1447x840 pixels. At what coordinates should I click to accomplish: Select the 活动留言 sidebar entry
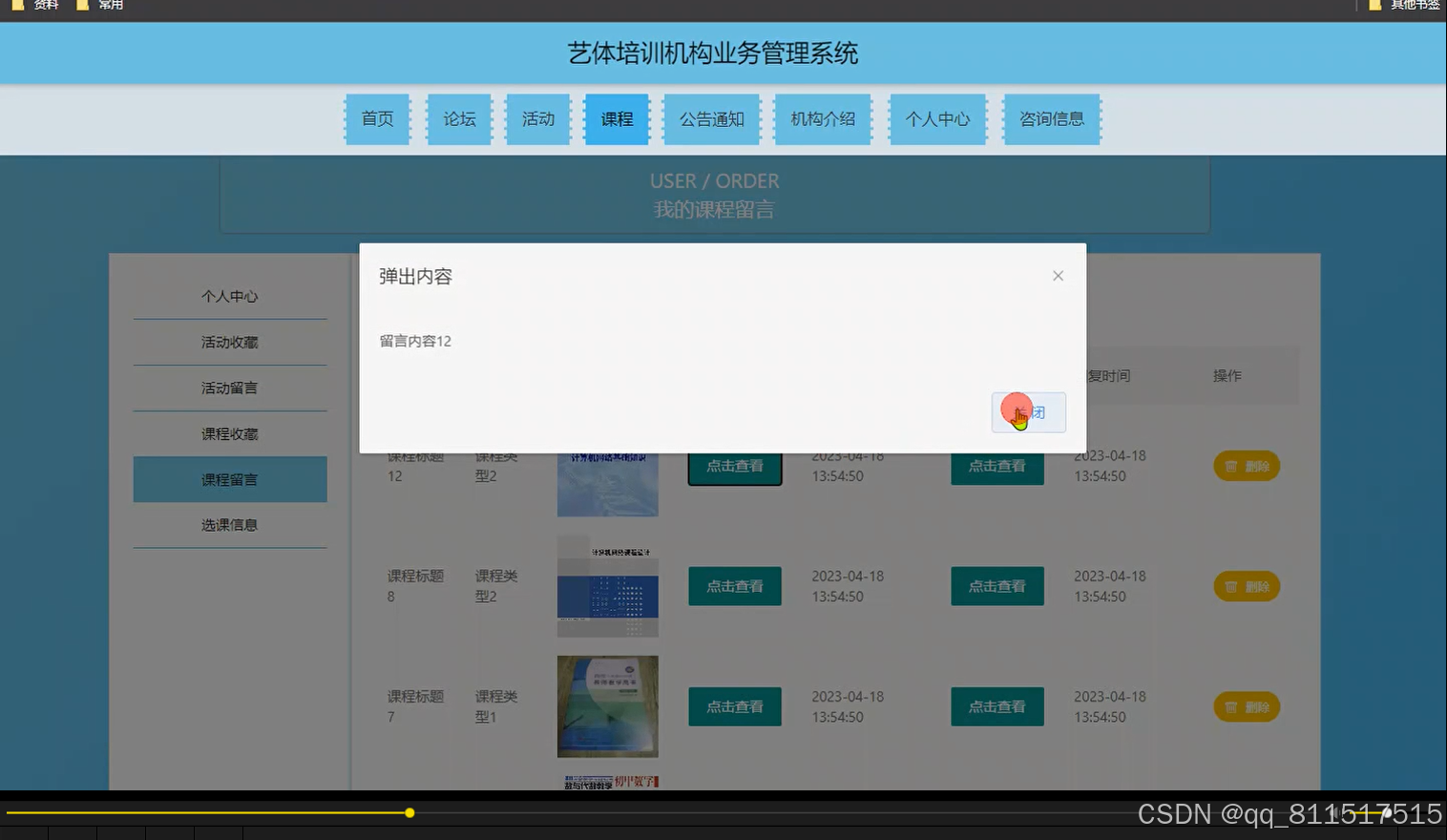click(229, 388)
